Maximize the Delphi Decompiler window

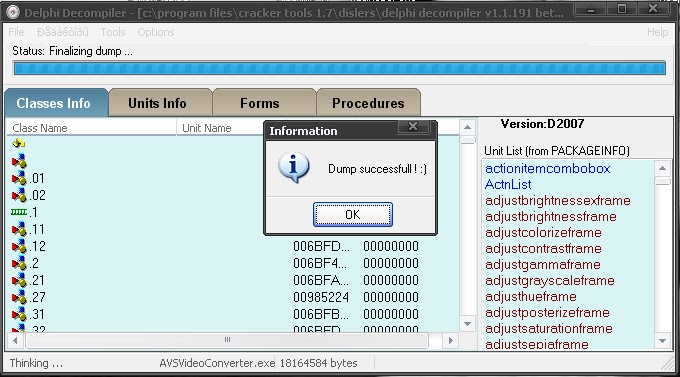point(621,8)
